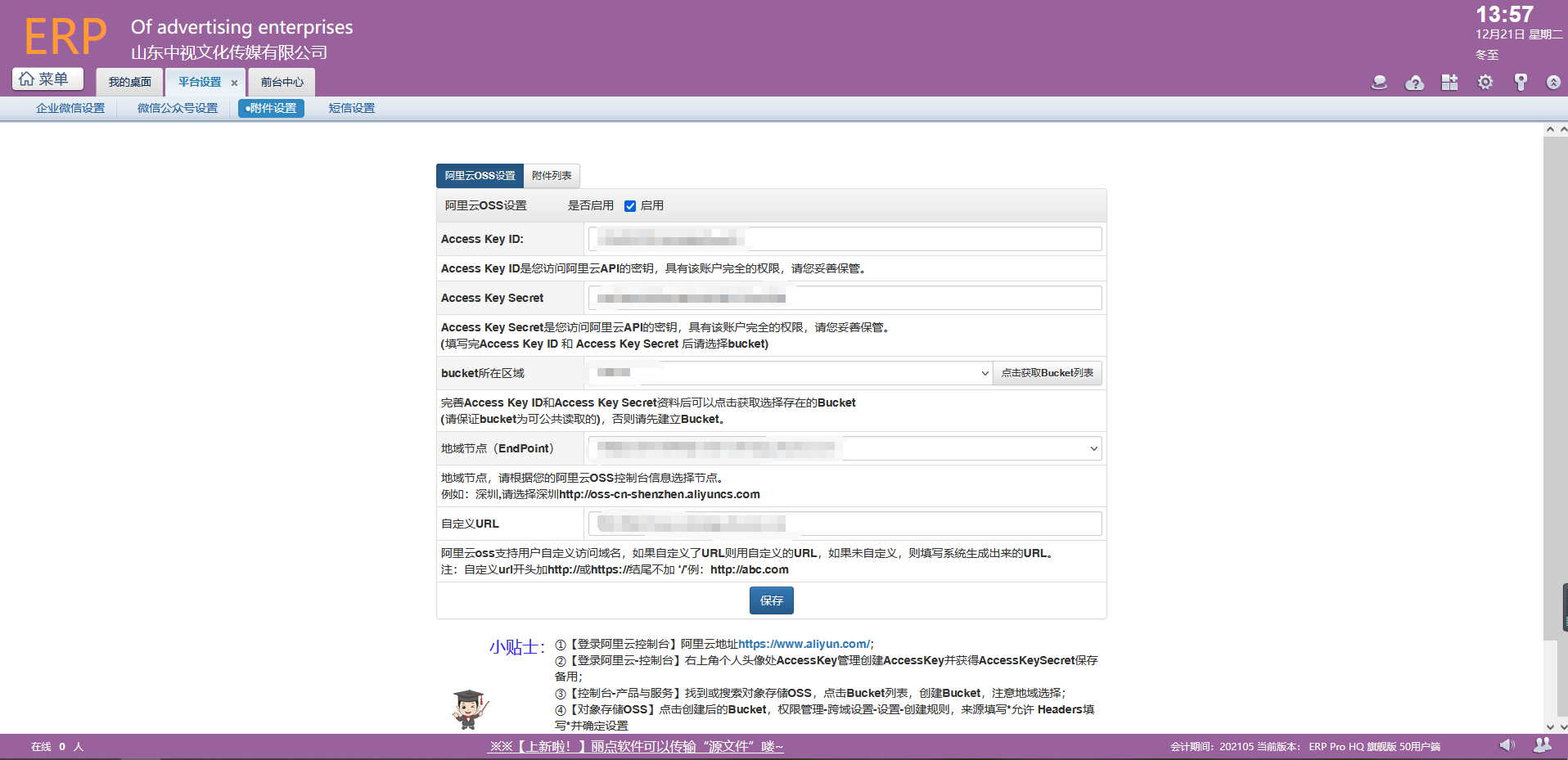Expand the bucket所在区域 dropdown
This screenshot has height=760, width=1568.
791,373
